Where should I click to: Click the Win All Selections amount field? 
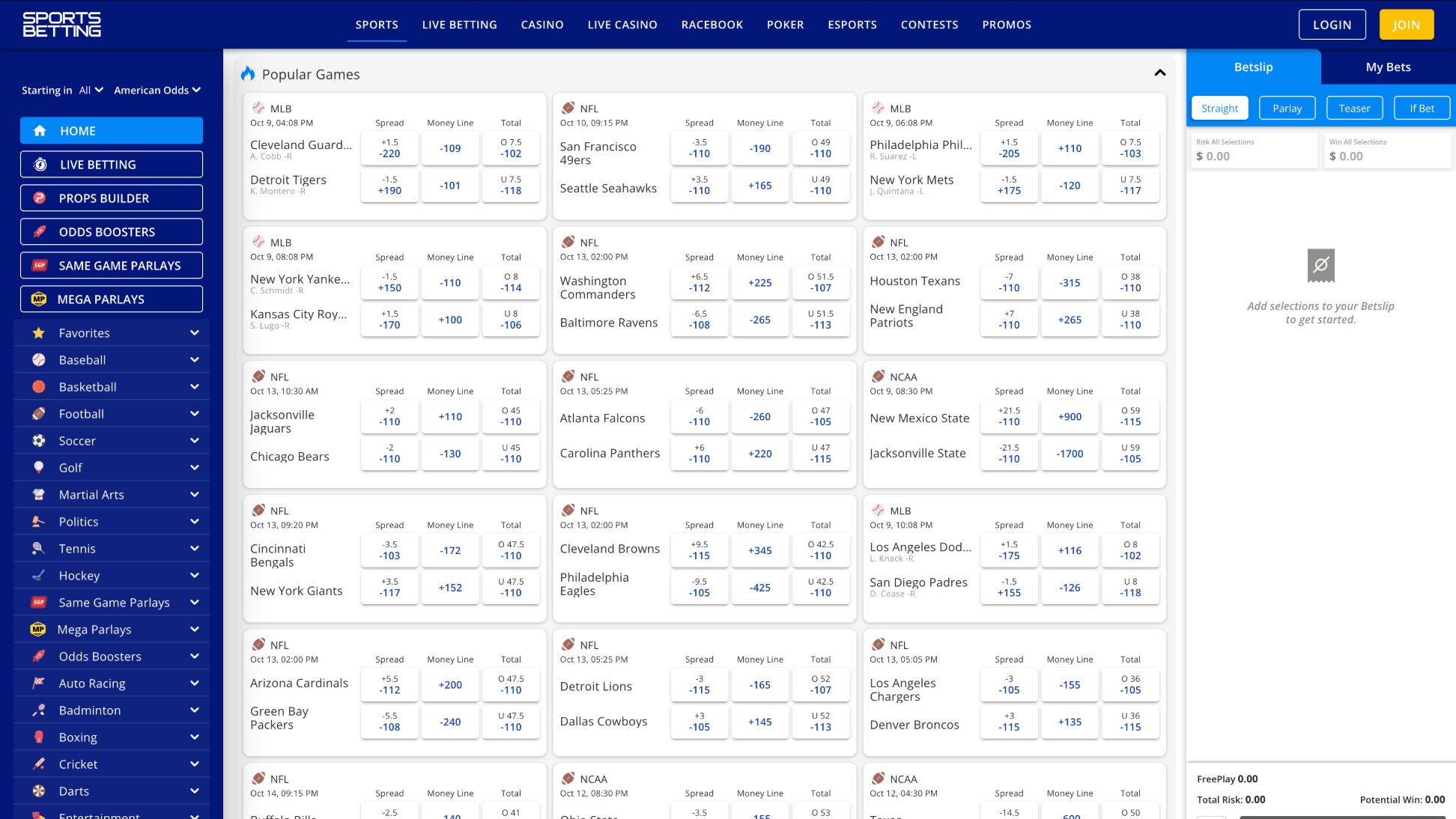pos(1388,150)
